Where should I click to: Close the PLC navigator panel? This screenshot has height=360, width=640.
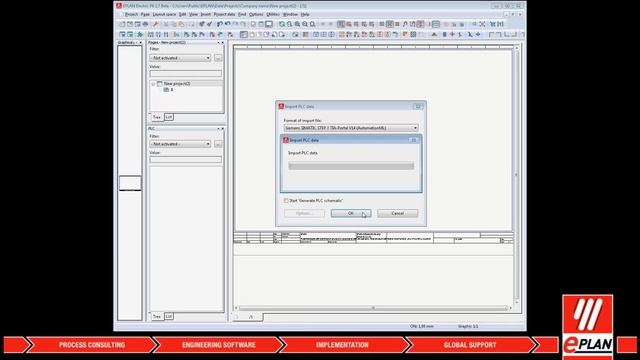point(223,129)
